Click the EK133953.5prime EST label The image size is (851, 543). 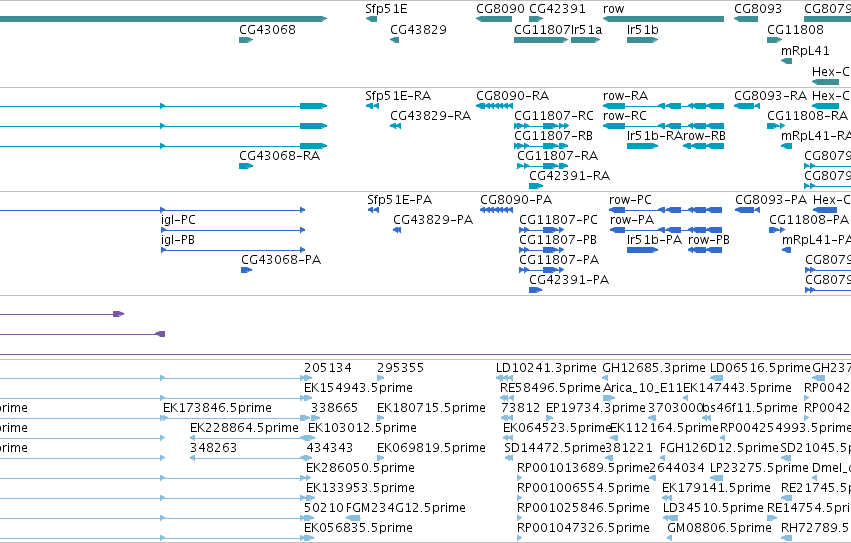coord(360,488)
